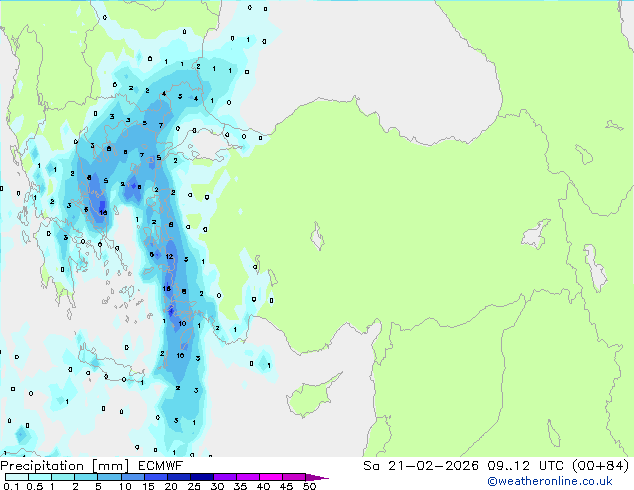Click the 35–40 mm violet legend swatch
The width and height of the screenshot is (634, 490).
point(247,477)
